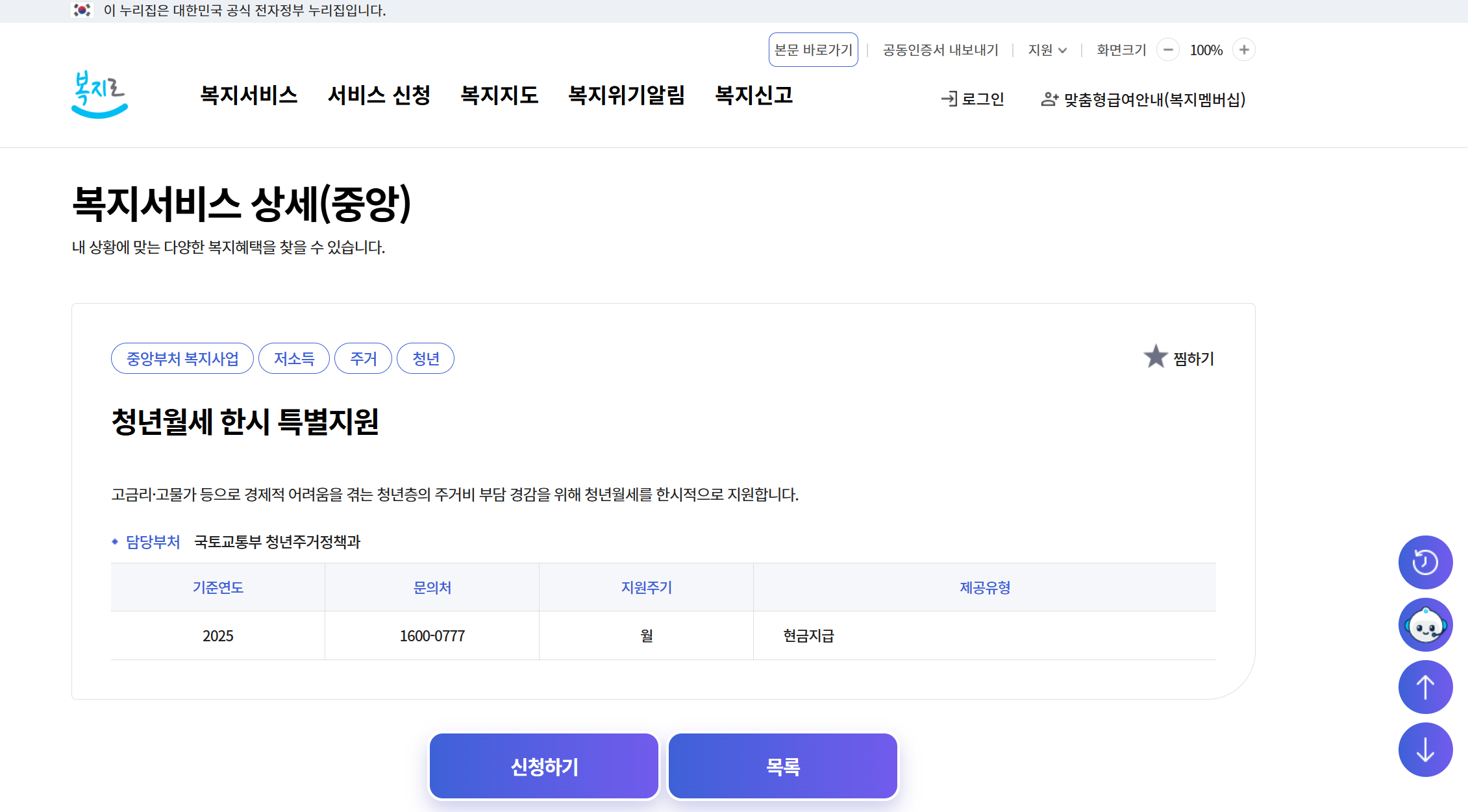This screenshot has width=1468, height=812.
Task: Select the 복지지도 menu
Action: point(499,95)
